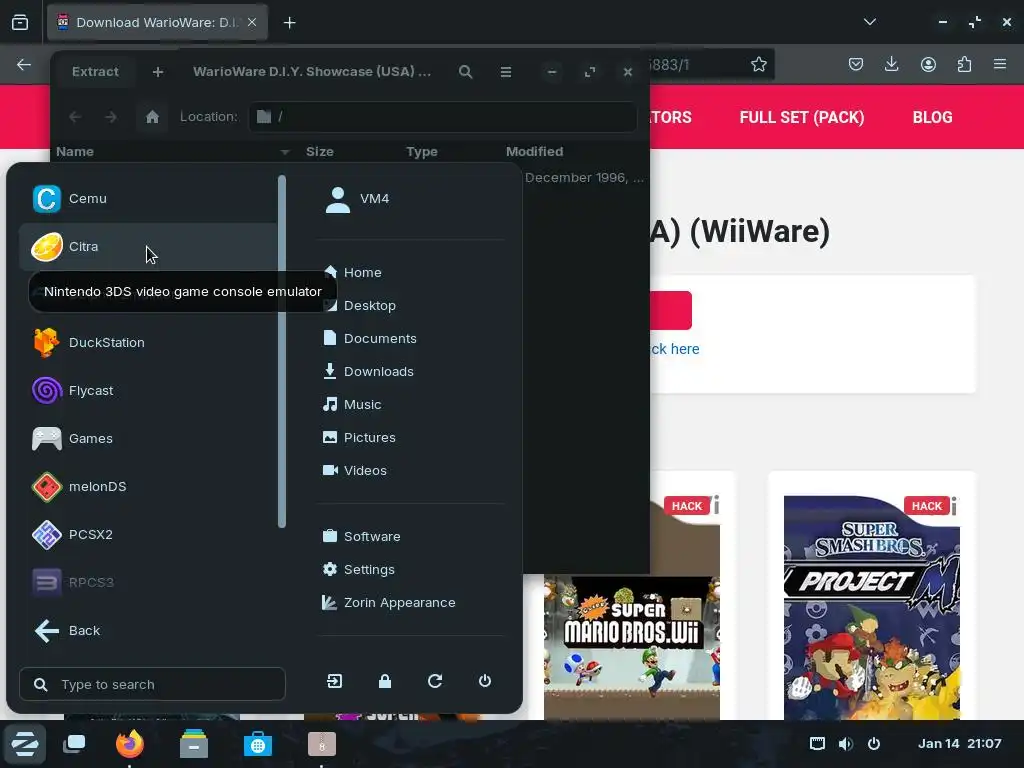
Task: Click the app list scrollbar
Action: (282, 351)
